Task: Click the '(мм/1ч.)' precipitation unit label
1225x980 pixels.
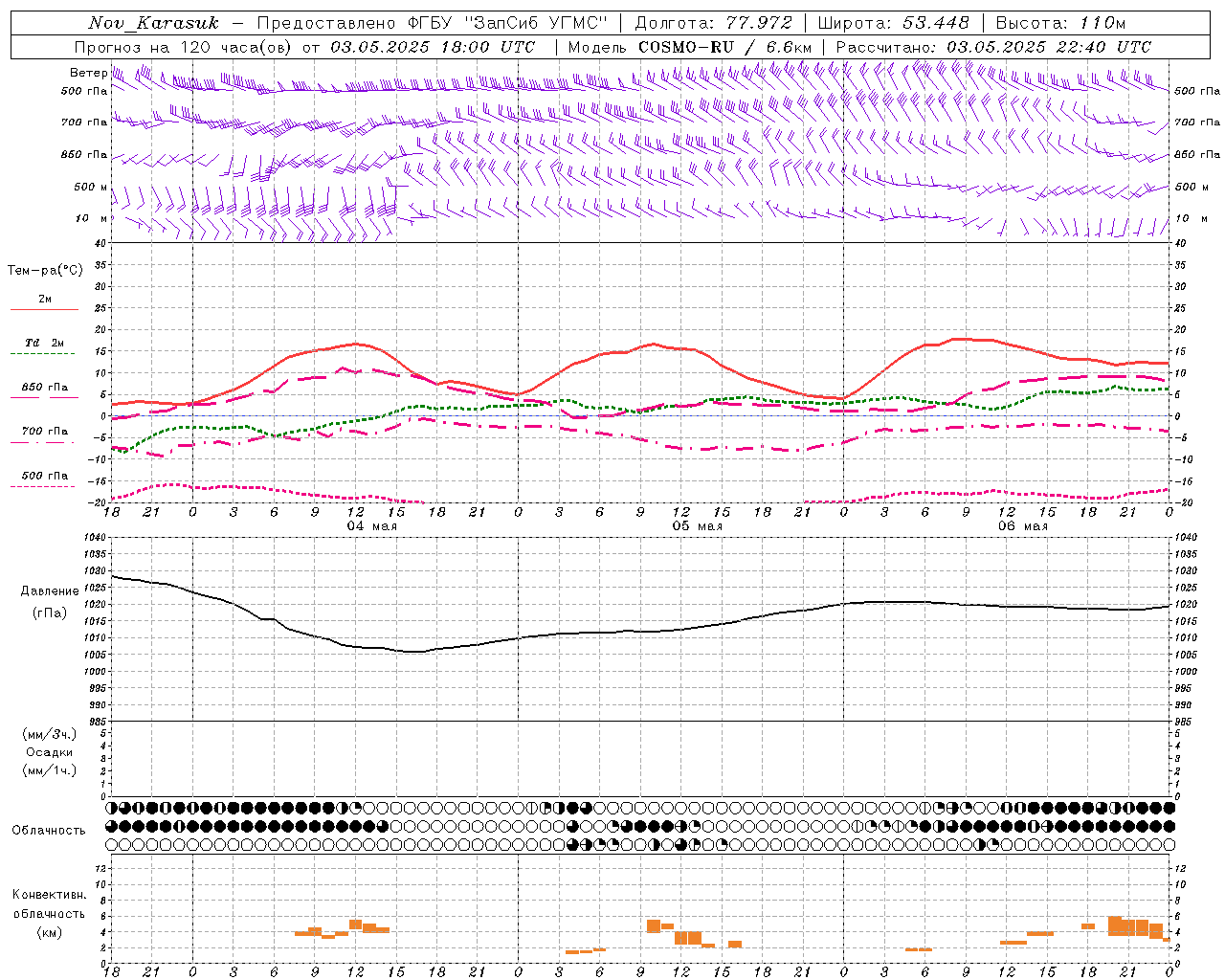Action: coord(50,770)
